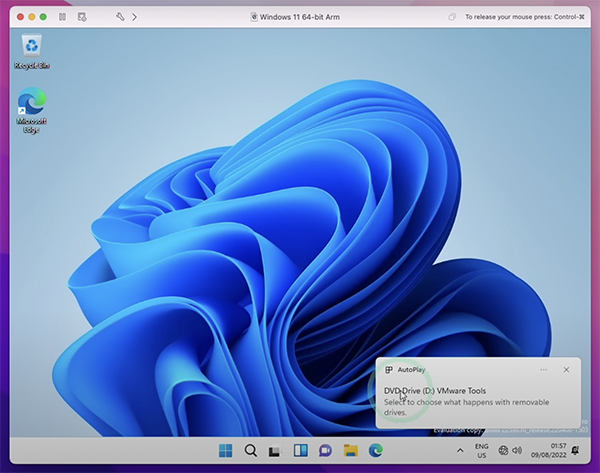
Task: Open the Microsoft Edge desktop shortcut
Action: (x=31, y=110)
